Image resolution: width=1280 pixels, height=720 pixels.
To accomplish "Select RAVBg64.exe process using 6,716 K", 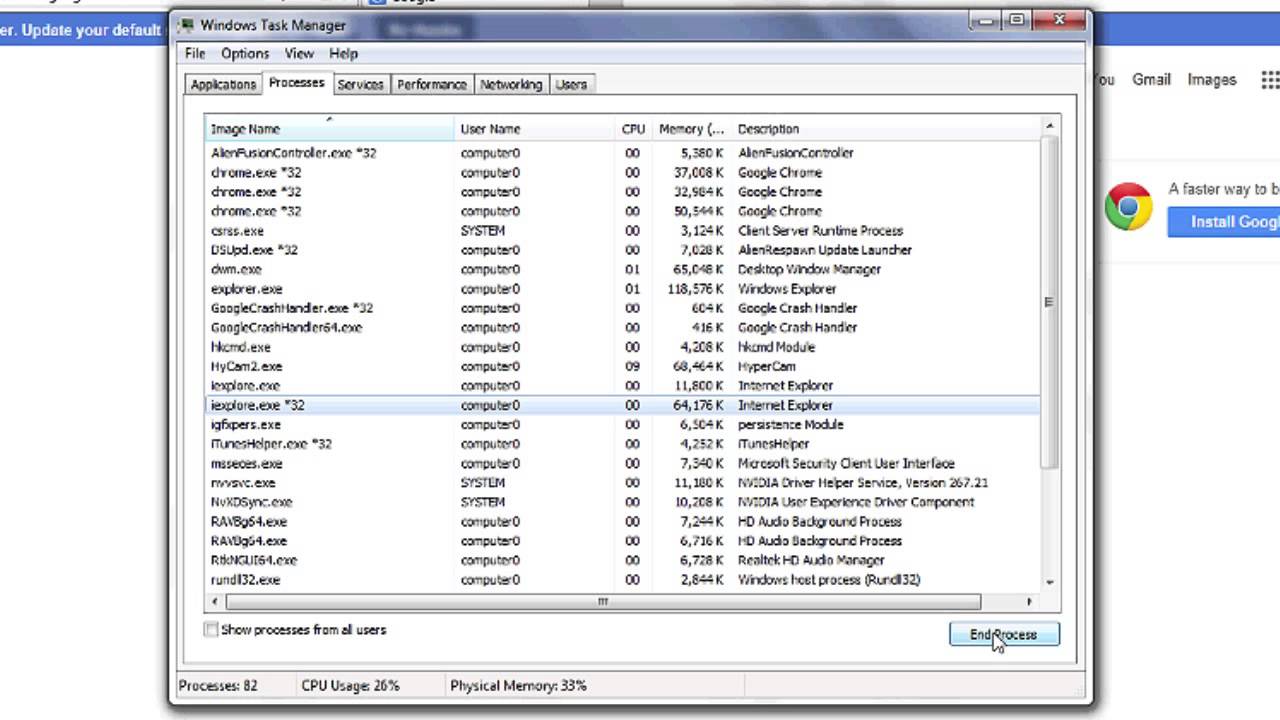I will [x=622, y=541].
